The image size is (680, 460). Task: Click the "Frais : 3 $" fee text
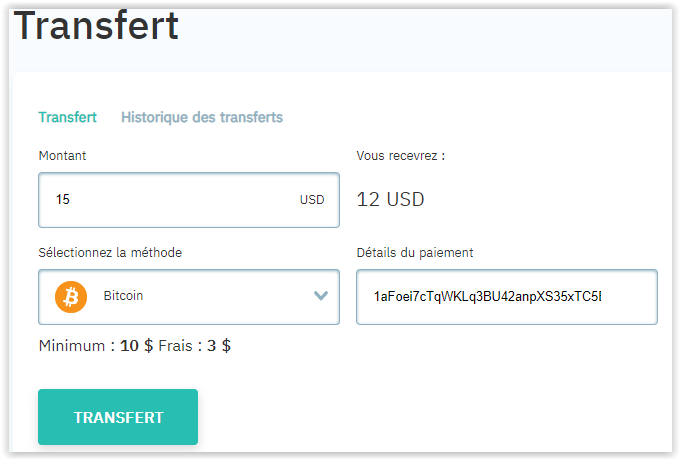[x=194, y=346]
